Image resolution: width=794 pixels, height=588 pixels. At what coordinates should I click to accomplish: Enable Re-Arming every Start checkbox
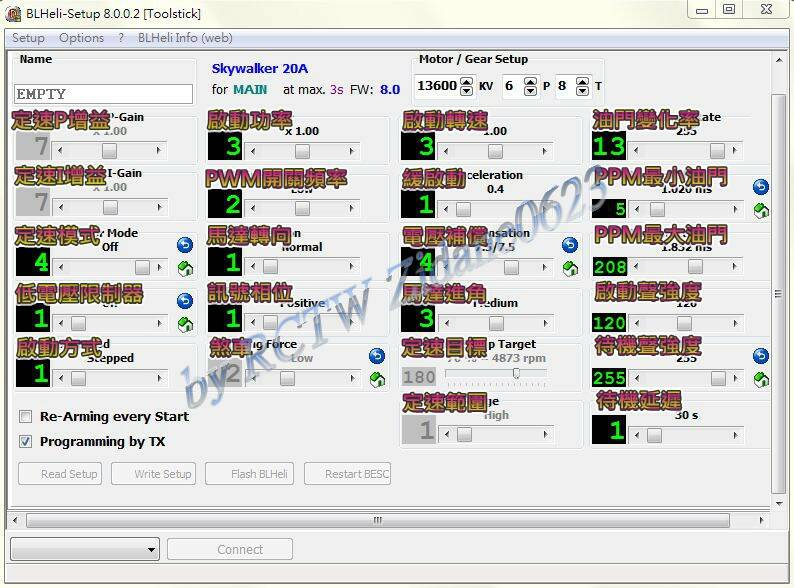coord(25,417)
